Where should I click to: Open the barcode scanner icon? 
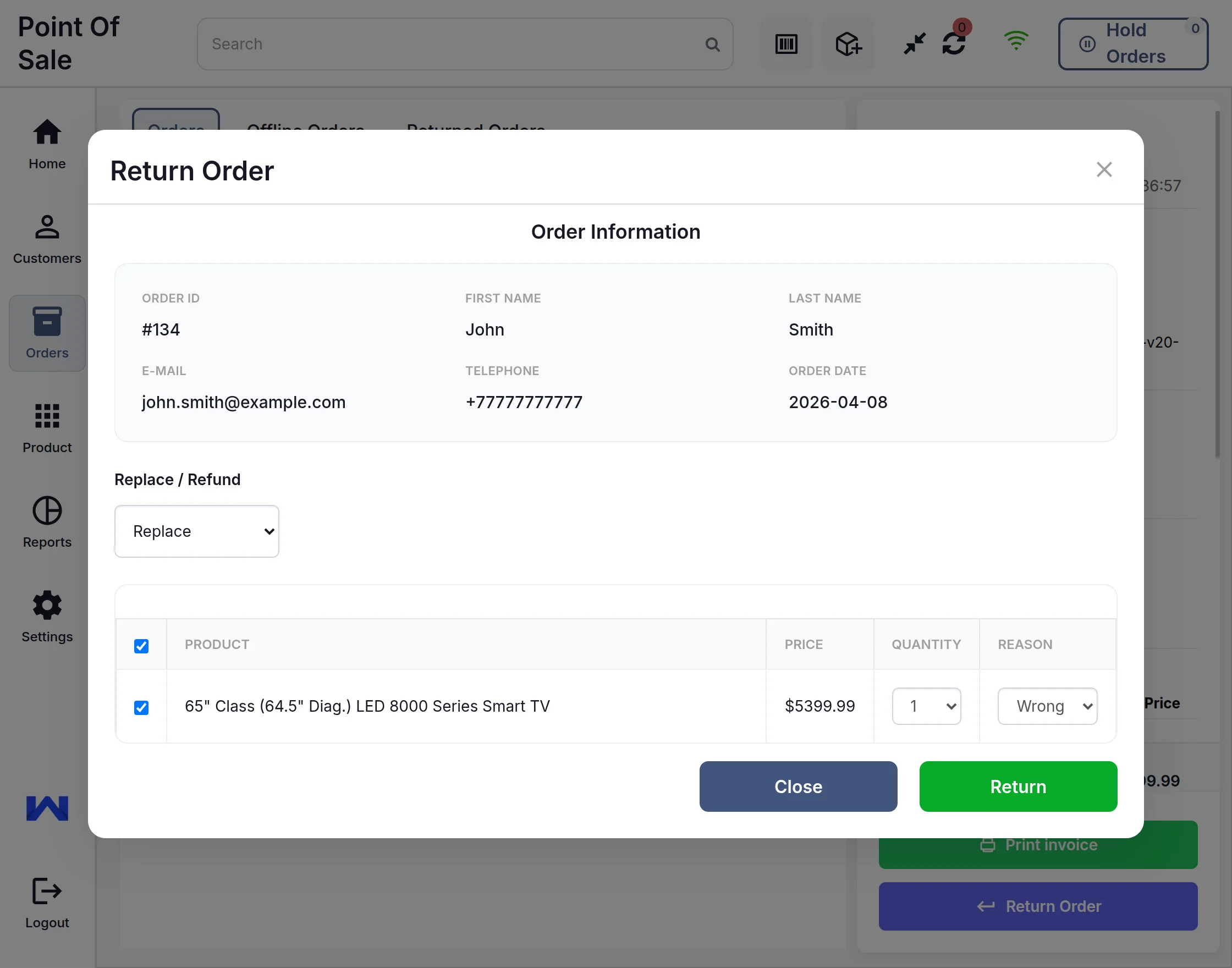tap(786, 44)
